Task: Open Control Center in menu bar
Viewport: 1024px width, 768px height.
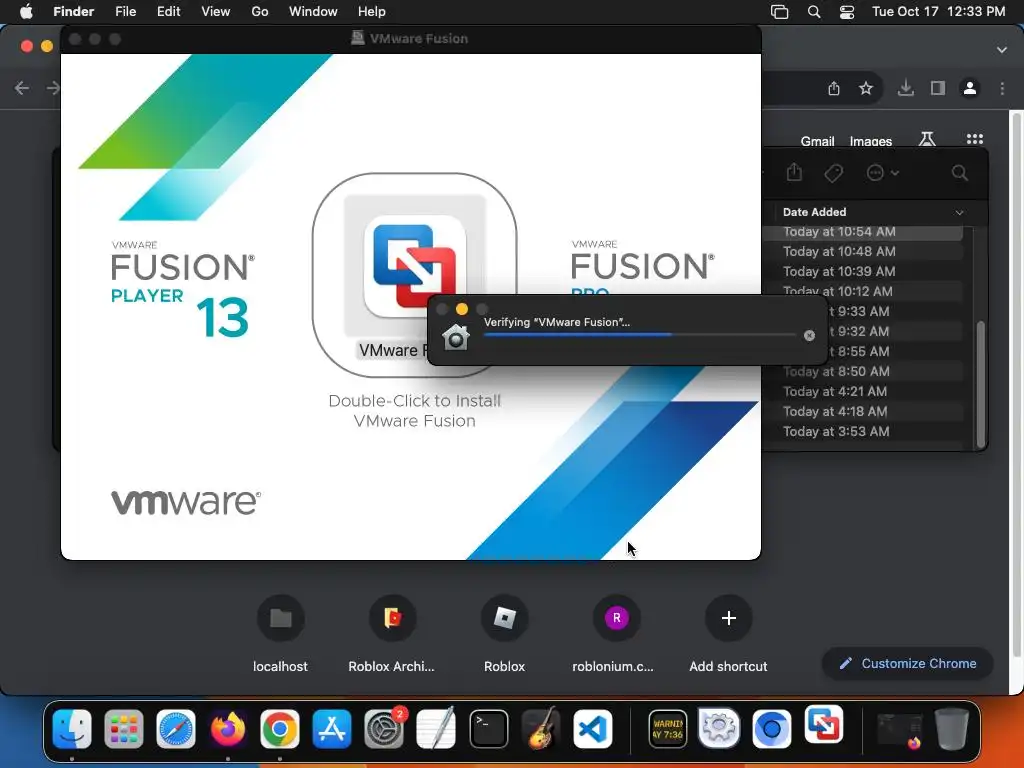Action: (x=847, y=12)
